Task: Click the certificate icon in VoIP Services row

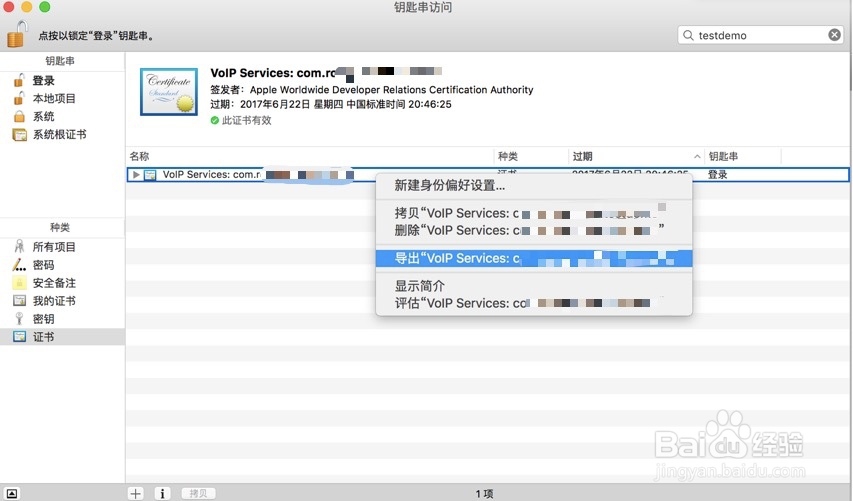Action: (x=150, y=175)
